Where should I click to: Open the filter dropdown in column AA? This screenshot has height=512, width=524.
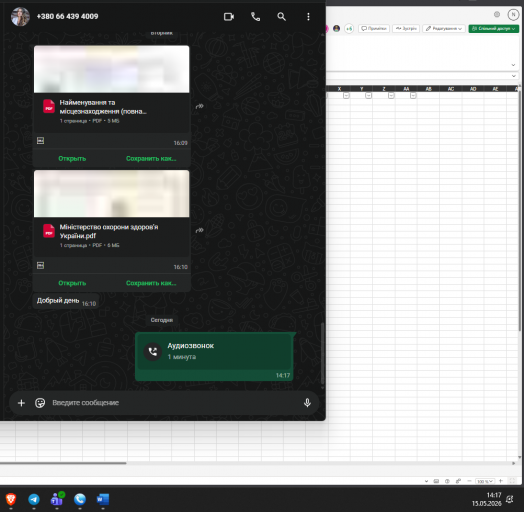coord(413,96)
